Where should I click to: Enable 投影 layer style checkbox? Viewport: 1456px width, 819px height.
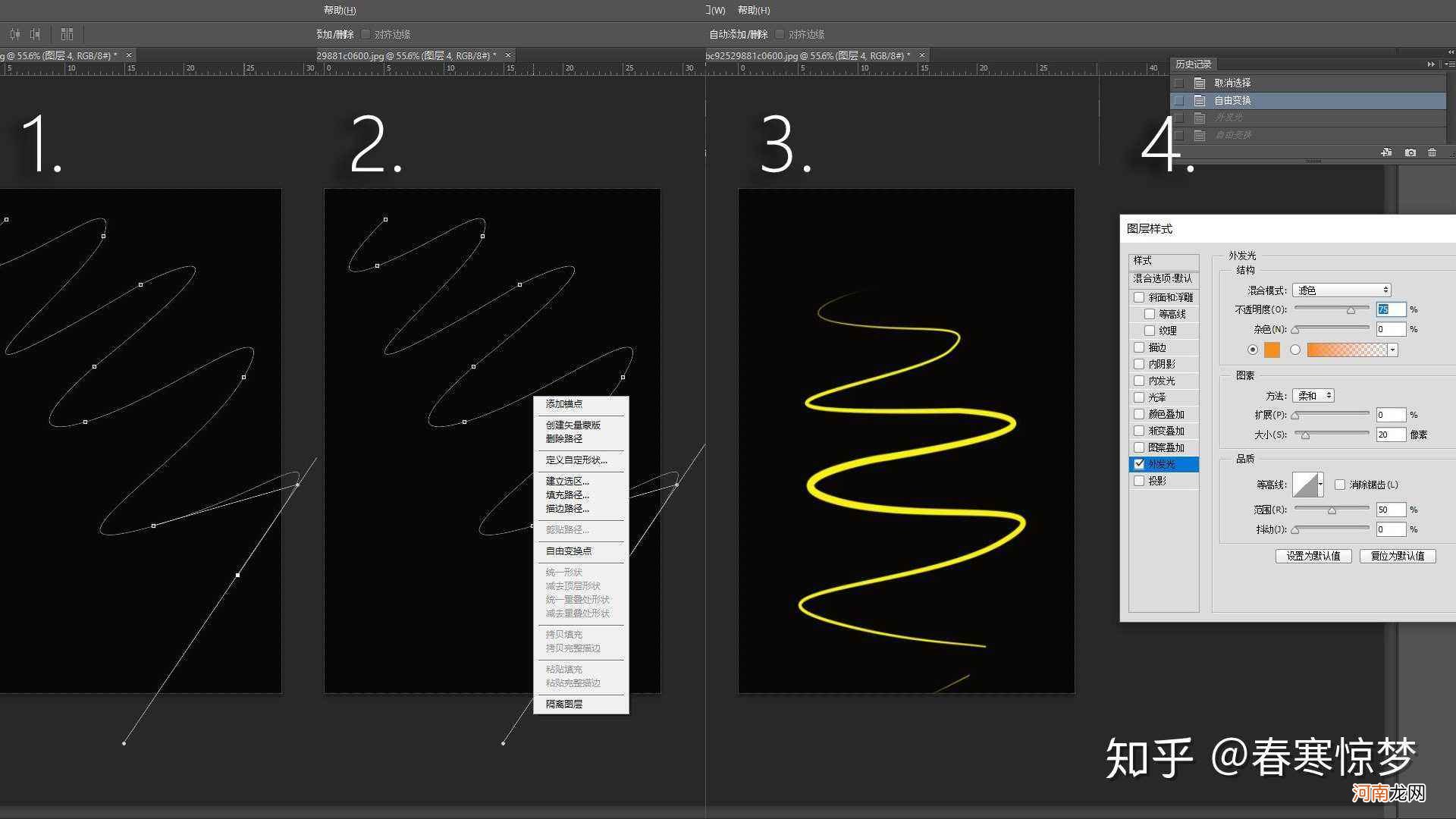(x=1139, y=481)
